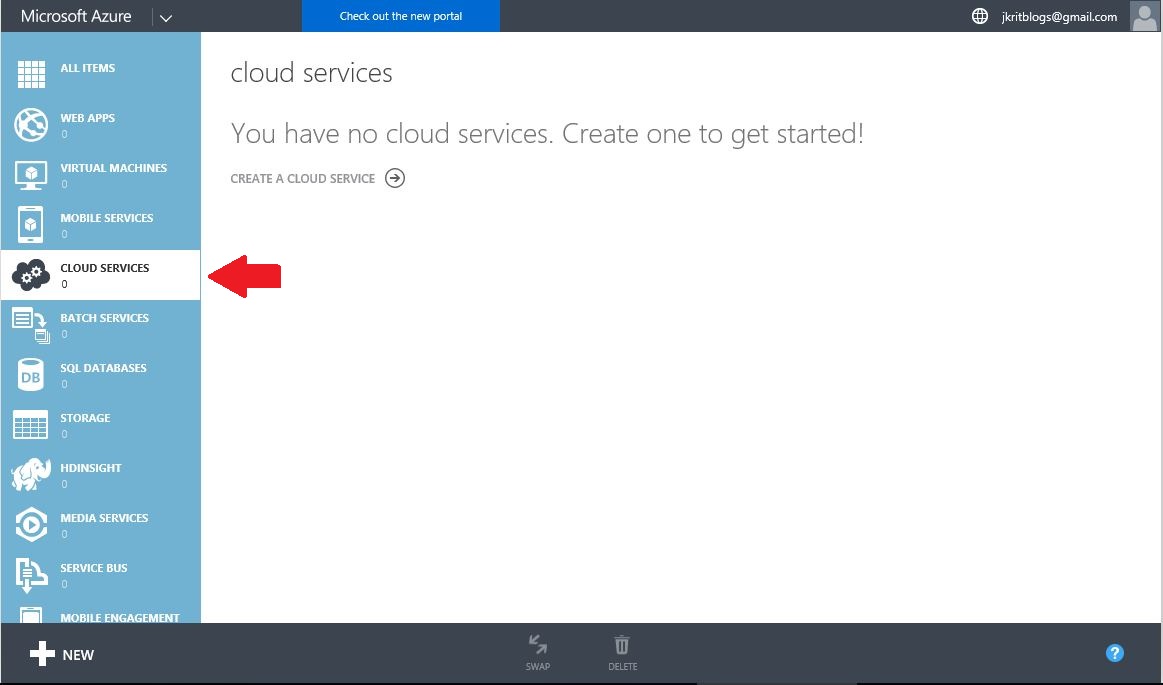Go to ALL ITEMS in sidebar
The image size is (1163, 685).
pyautogui.click(x=88, y=68)
